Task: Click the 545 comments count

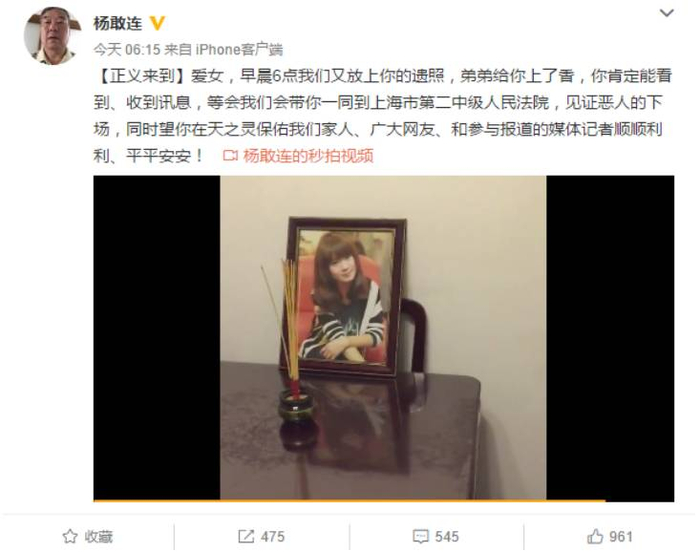Action: pyautogui.click(x=447, y=536)
